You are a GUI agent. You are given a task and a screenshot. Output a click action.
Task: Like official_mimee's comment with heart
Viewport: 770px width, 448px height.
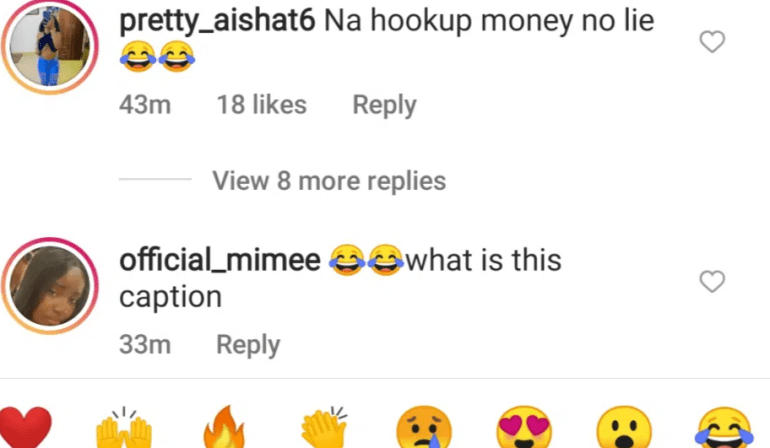coord(711,282)
